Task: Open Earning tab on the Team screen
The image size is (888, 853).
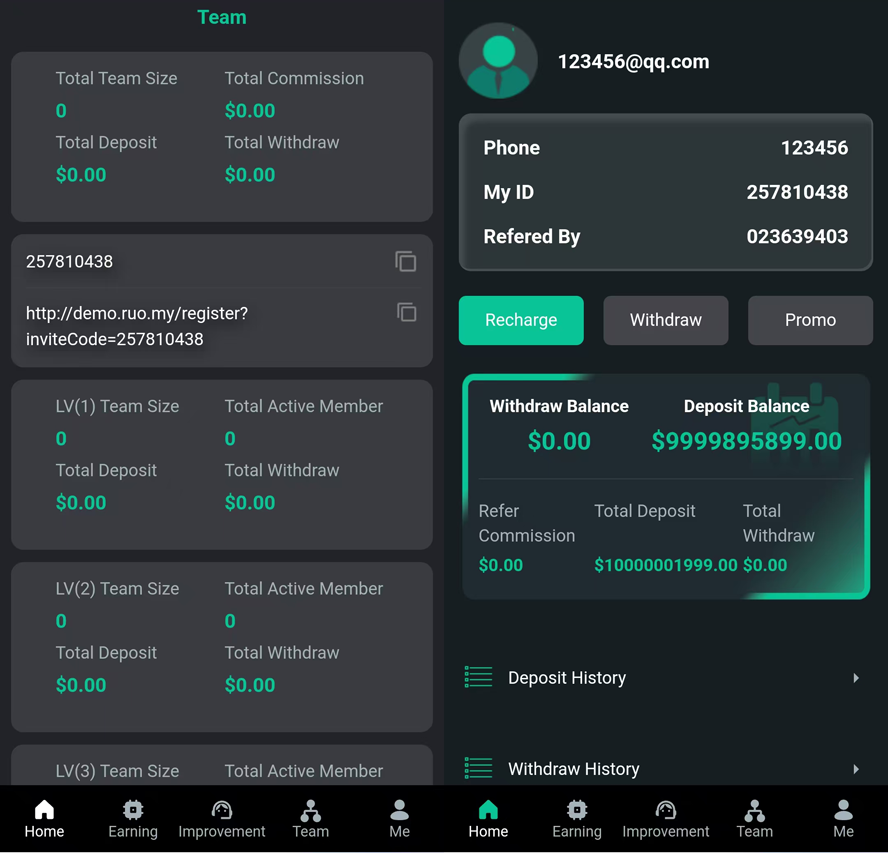Action: click(133, 818)
